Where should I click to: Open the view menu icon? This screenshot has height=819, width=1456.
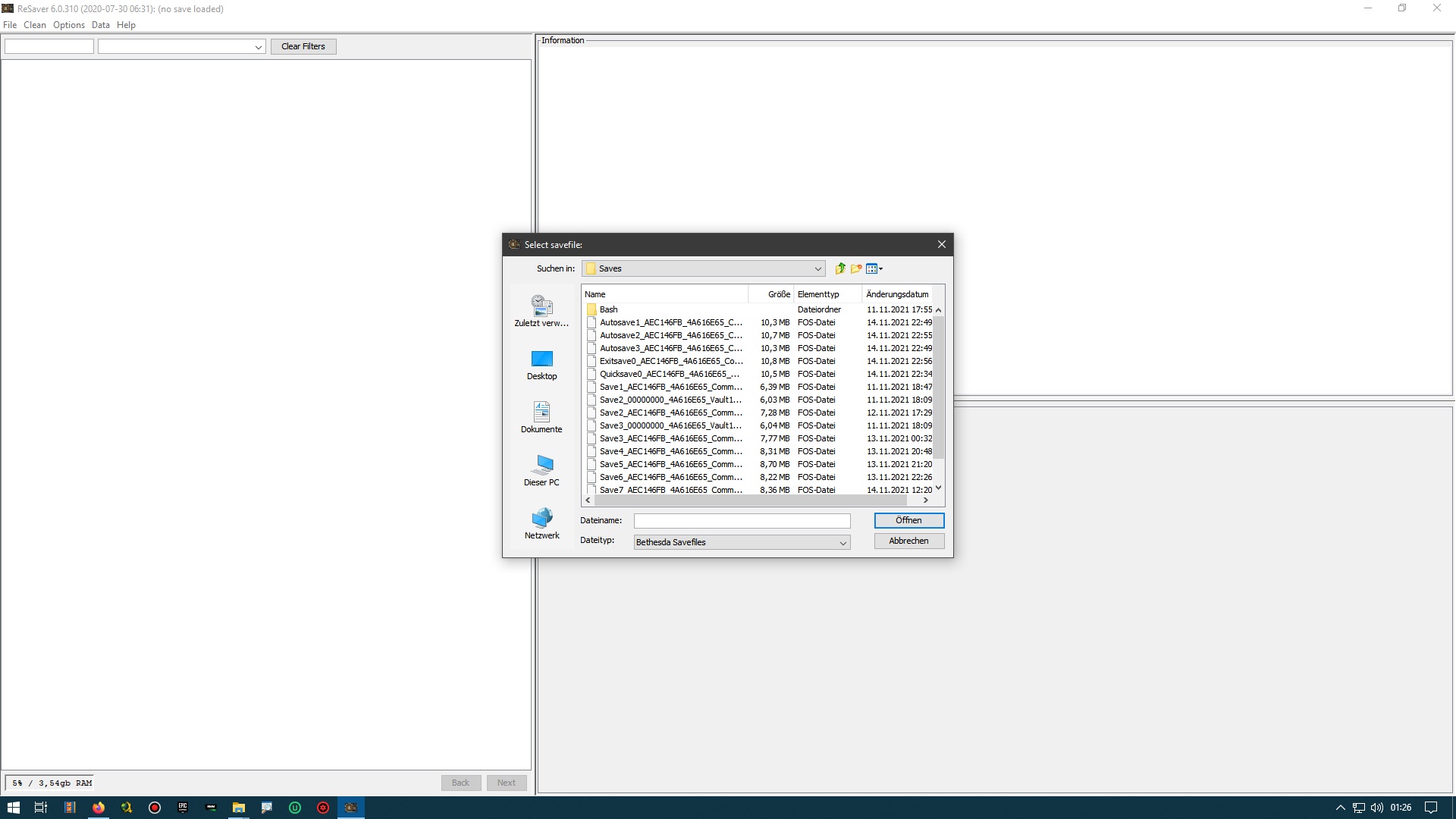tap(874, 268)
